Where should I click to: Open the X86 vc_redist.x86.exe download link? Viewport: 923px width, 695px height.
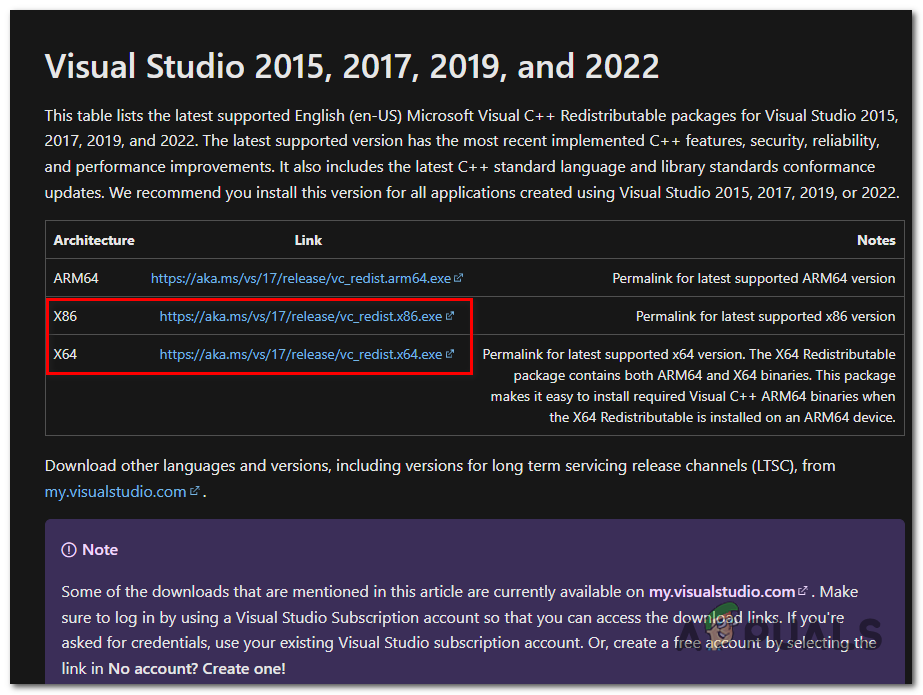[x=301, y=317]
